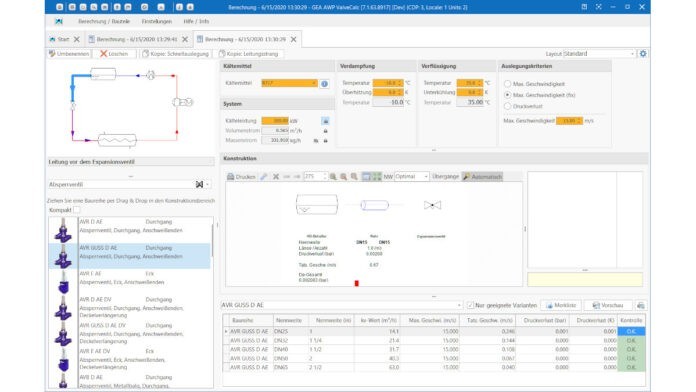The height and width of the screenshot is (392, 696).
Task: Click the ÜBergänge label in Konstruktion toolbar
Action: click(445, 177)
